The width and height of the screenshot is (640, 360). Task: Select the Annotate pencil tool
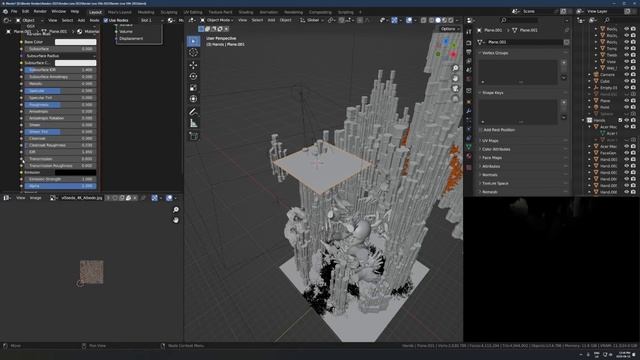193,112
